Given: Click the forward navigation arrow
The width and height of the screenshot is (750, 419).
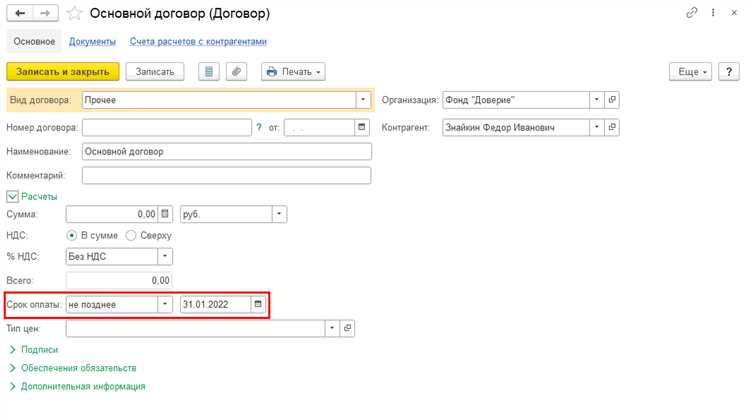Looking at the screenshot, I should click(43, 13).
